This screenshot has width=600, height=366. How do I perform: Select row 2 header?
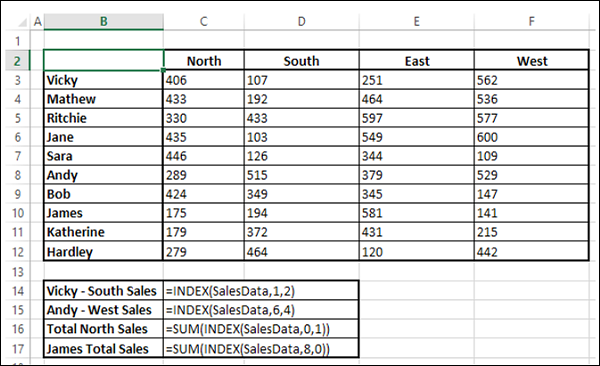pyautogui.click(x=18, y=60)
